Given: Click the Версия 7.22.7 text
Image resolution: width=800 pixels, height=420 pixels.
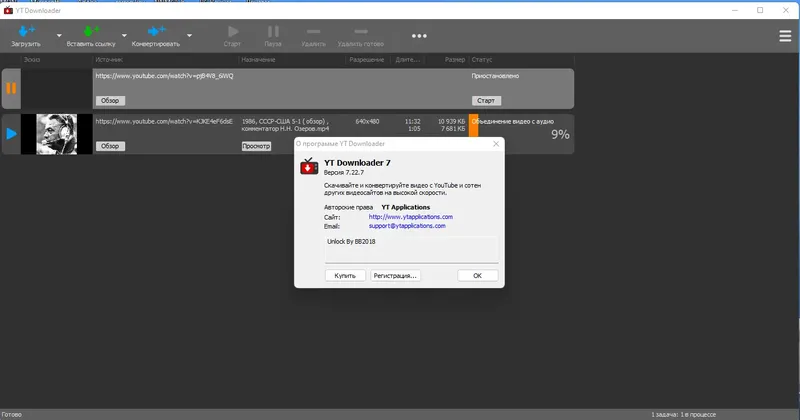Looking at the screenshot, I should coord(344,172).
